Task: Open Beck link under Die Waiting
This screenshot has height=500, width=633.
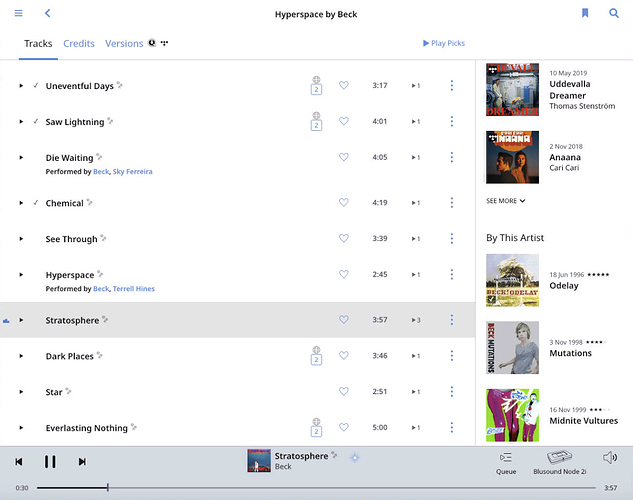Action: point(101,172)
